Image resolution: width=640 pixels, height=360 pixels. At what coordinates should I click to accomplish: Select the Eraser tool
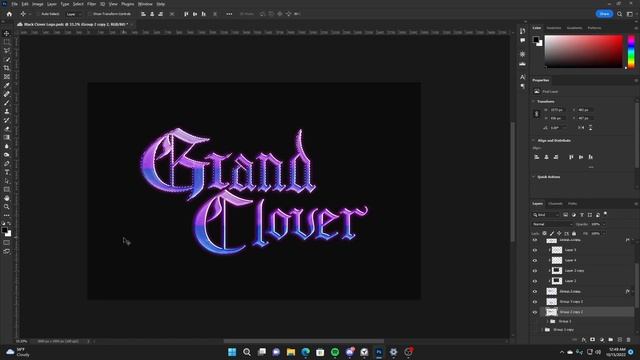click(7, 129)
